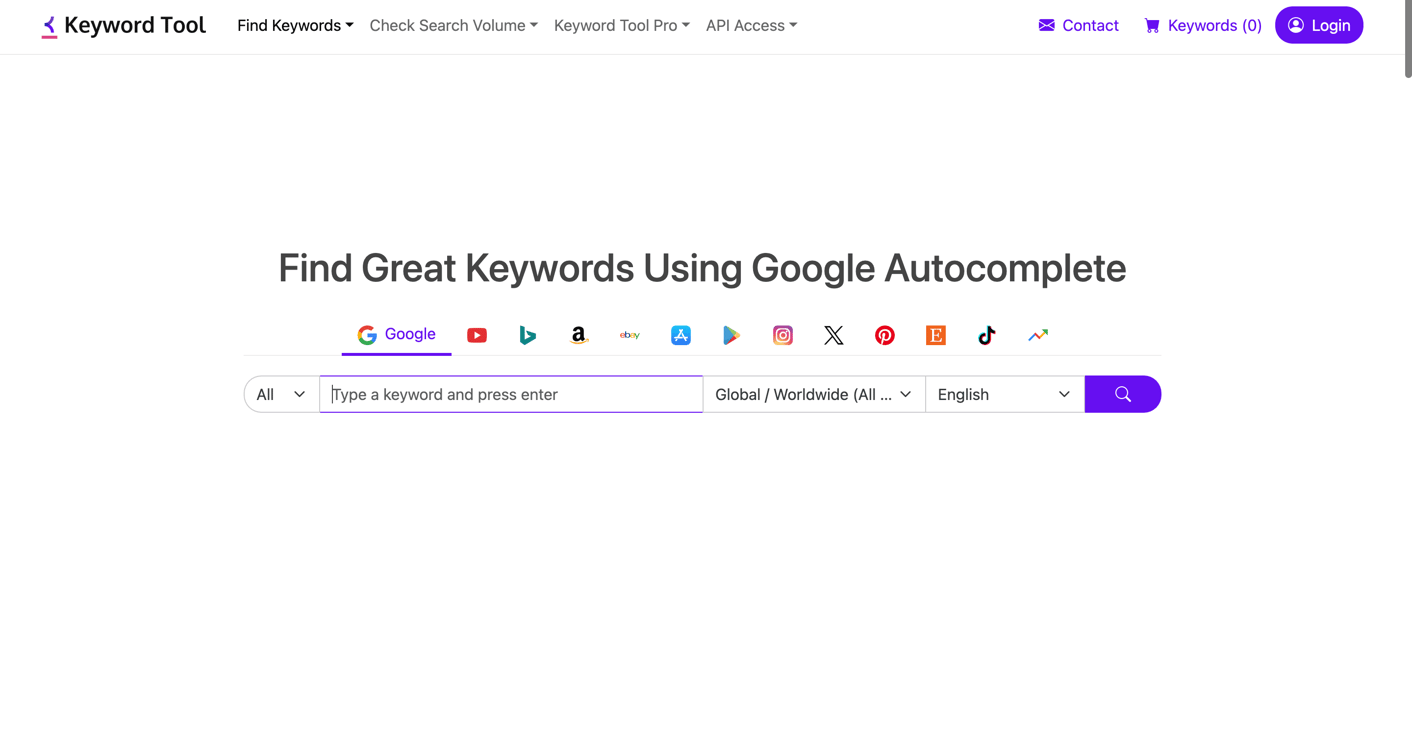Click the Login button
The width and height of the screenshot is (1412, 750).
[x=1319, y=25]
